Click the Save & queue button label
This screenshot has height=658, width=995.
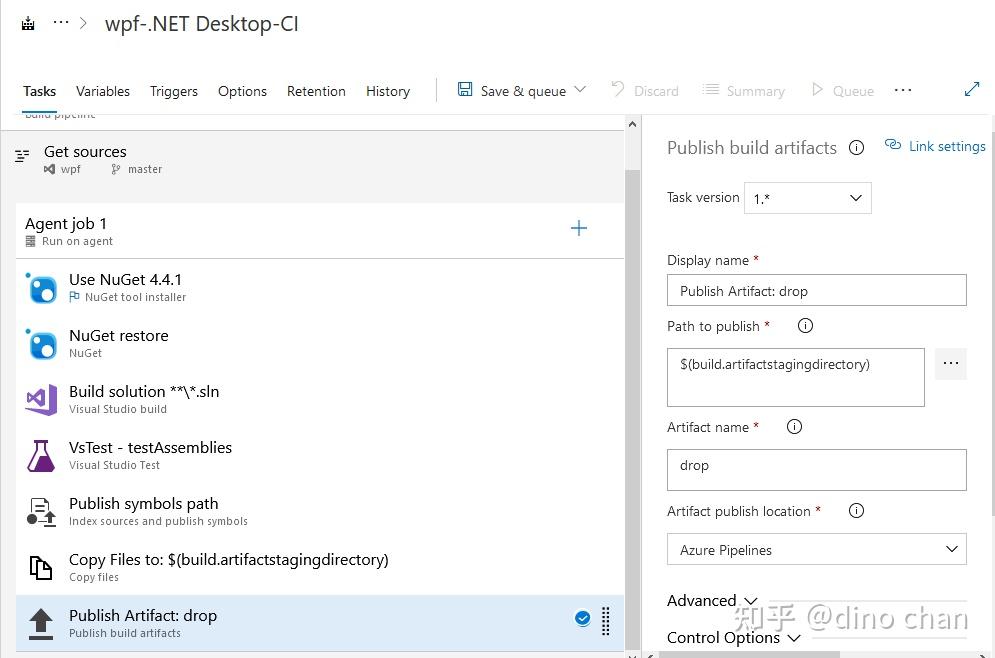tap(524, 91)
